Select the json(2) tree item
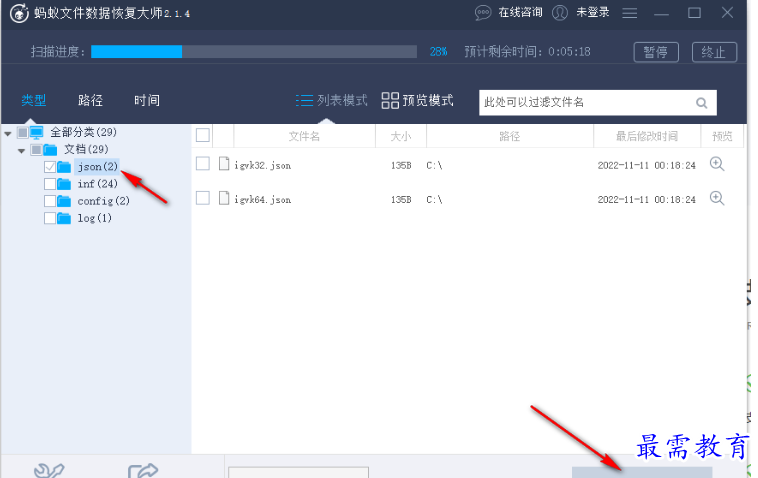 point(97,167)
